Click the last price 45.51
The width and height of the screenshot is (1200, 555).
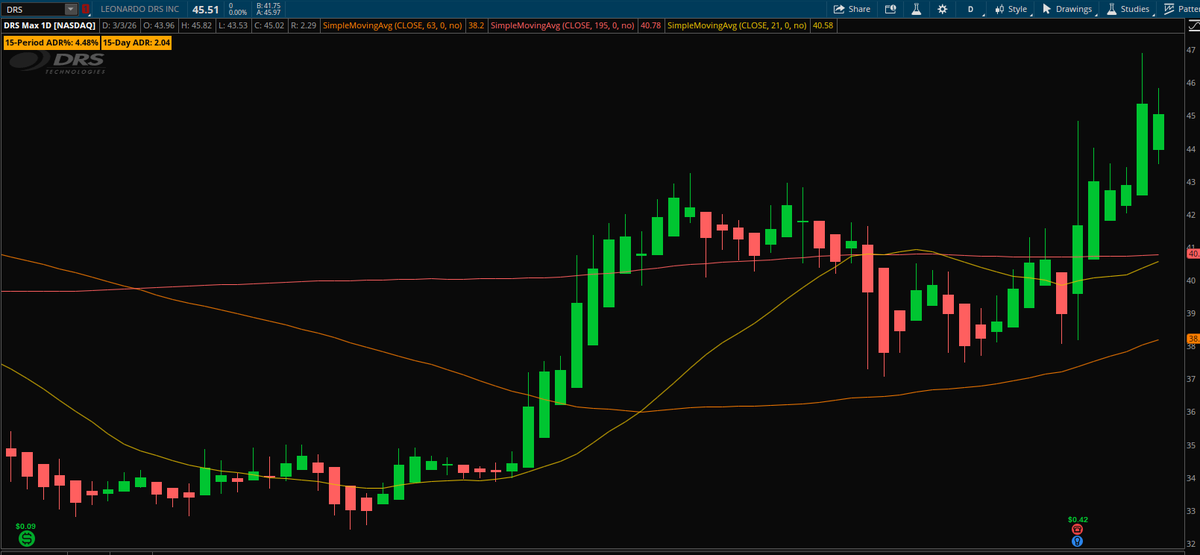click(x=205, y=9)
